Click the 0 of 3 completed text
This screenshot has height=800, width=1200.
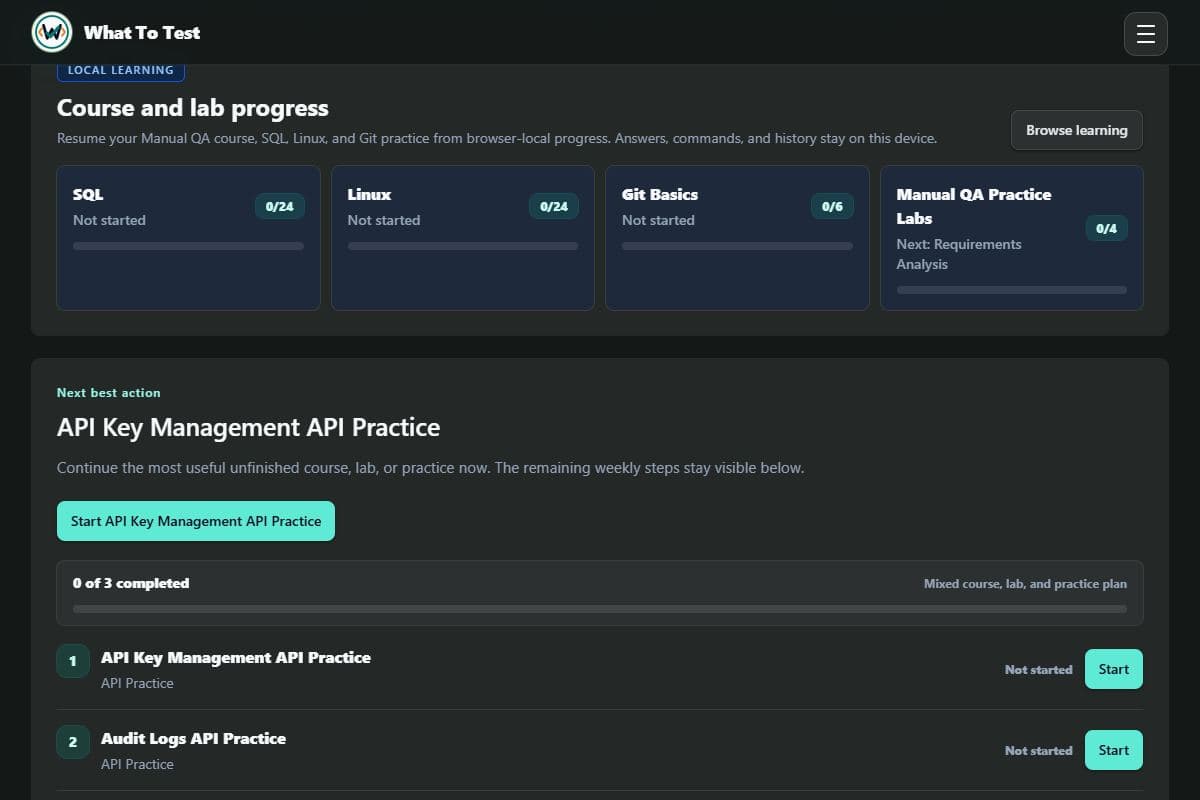[x=131, y=583]
